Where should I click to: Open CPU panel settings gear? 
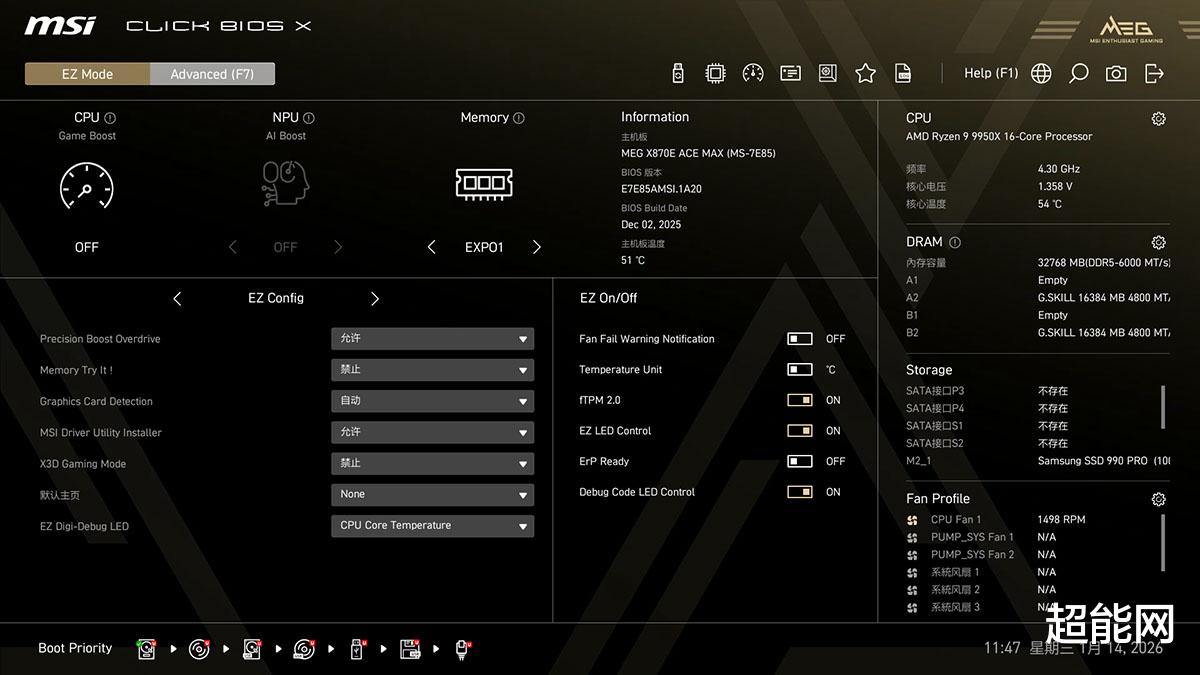pyautogui.click(x=1158, y=118)
